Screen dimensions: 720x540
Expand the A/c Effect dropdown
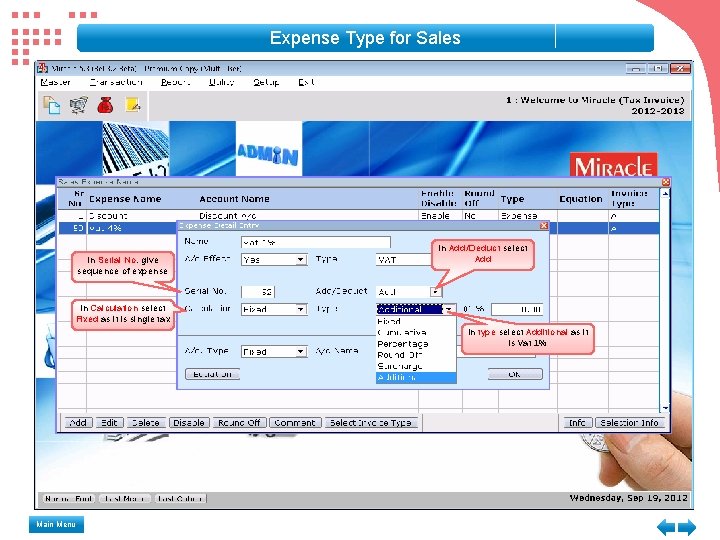point(300,260)
